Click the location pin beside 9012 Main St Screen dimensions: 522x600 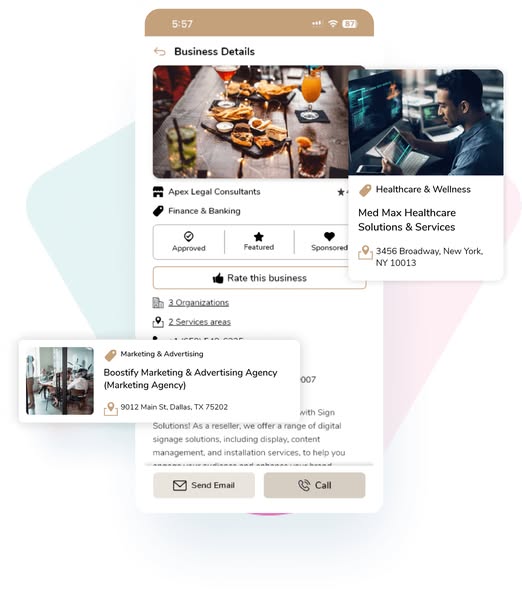coord(111,408)
